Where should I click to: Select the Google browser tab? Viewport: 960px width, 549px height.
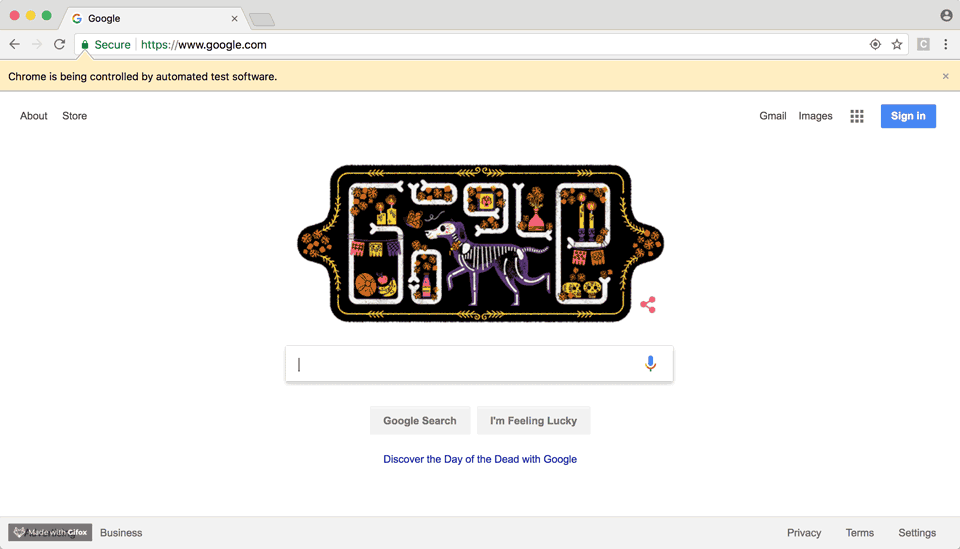[x=154, y=18]
